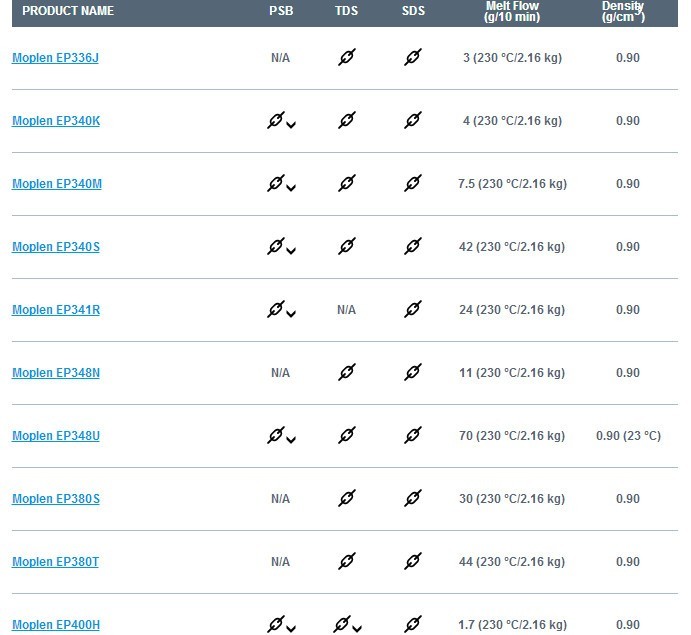This screenshot has width=691, height=635.
Task: Open SDS link icon for Moplen EP340M
Action: (413, 183)
